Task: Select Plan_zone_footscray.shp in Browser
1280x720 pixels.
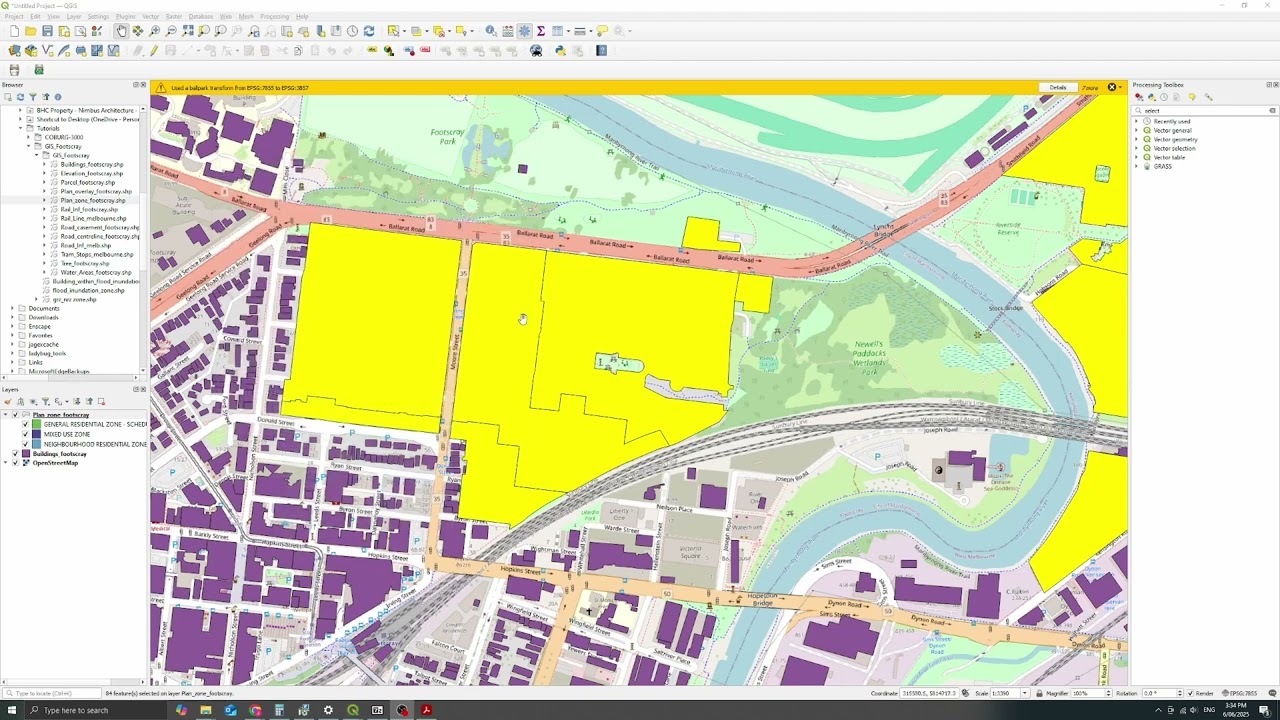Action: pos(93,201)
